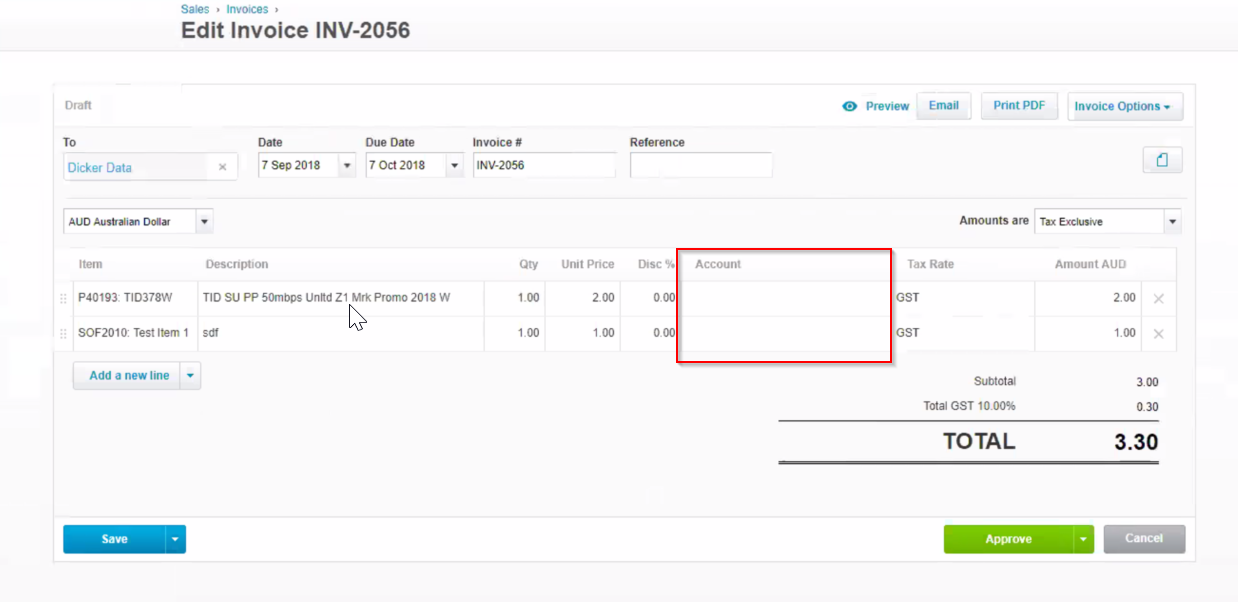Select Disc % cell of Test Item 1 row
1238x602 pixels.
[649, 333]
